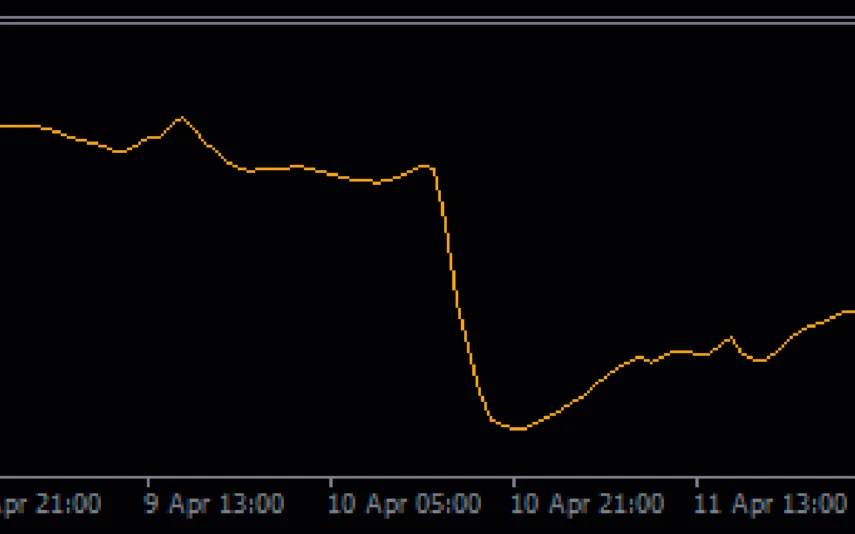Image resolution: width=855 pixels, height=534 pixels.
Task: Click the small bump just before the sharp drop
Action: coord(425,166)
